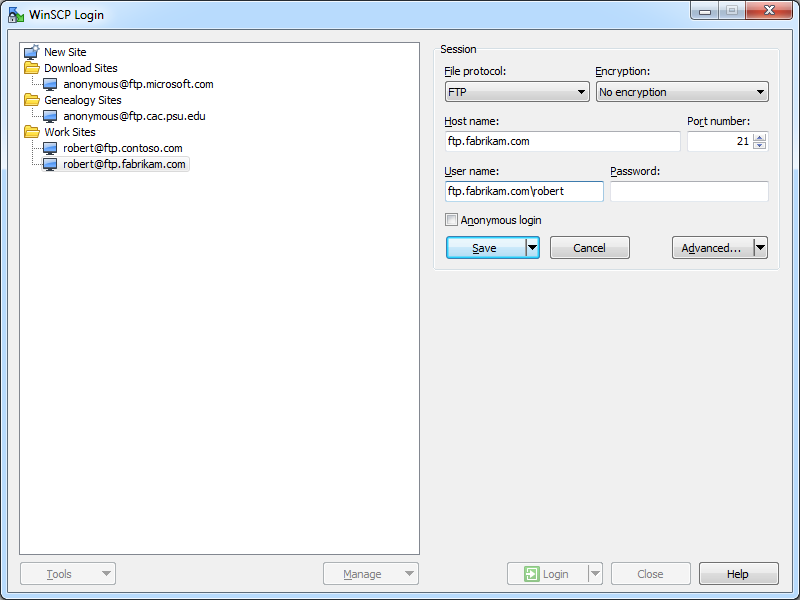This screenshot has width=800, height=600.
Task: Expand the Save button dropdown arrow
Action: pyautogui.click(x=532, y=248)
